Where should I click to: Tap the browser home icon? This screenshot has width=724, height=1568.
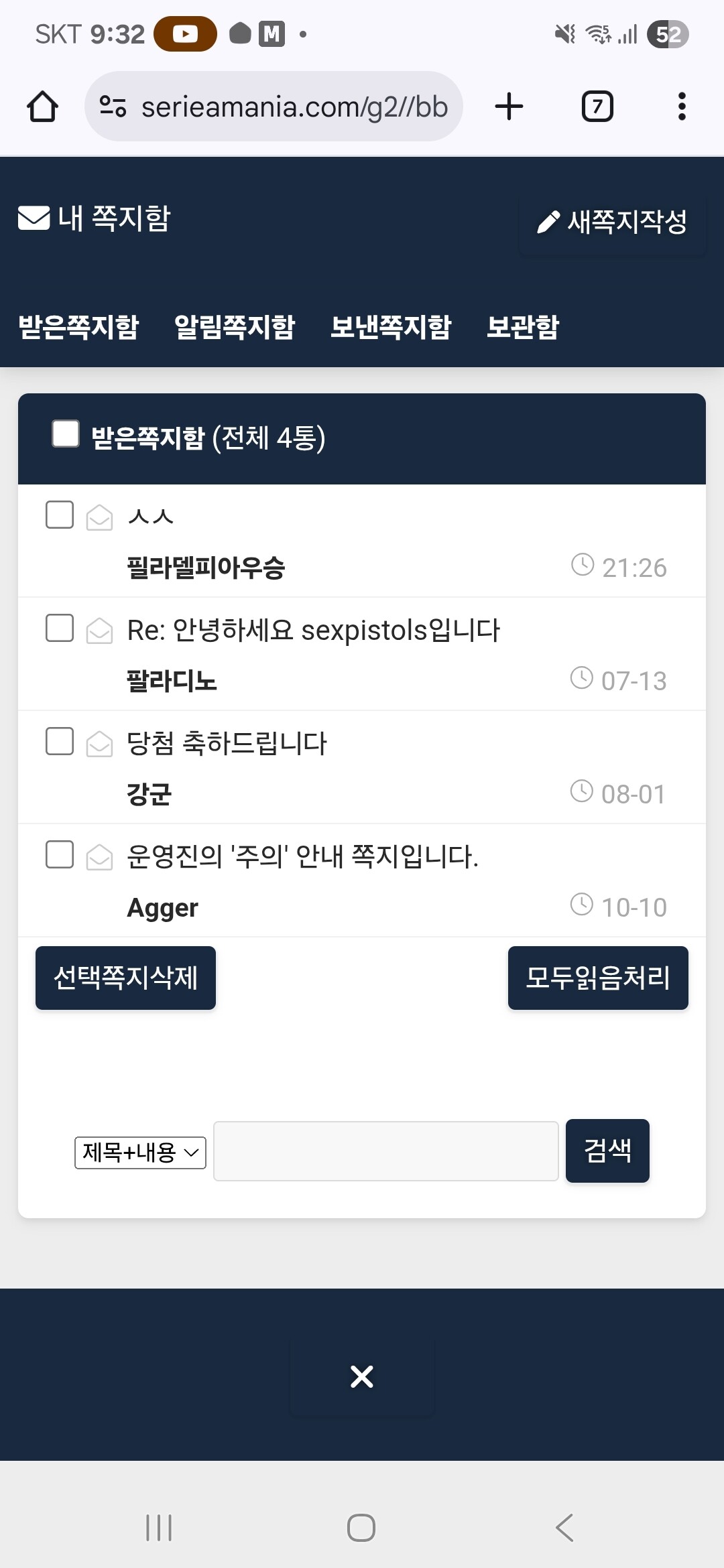42,107
